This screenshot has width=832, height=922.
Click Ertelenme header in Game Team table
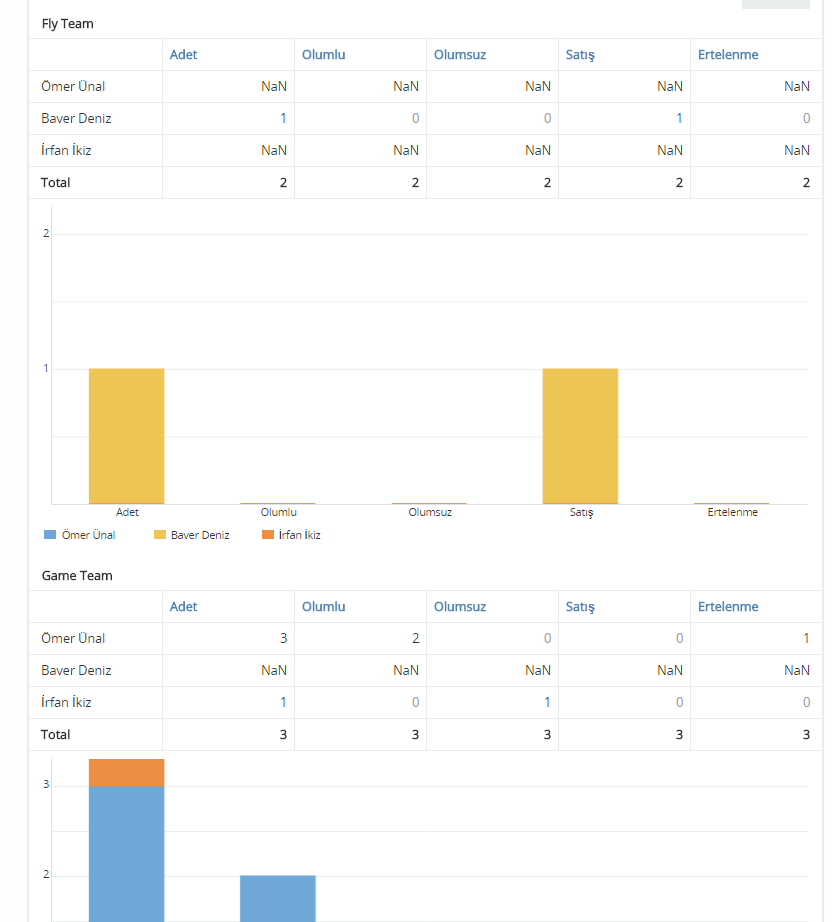tap(728, 607)
